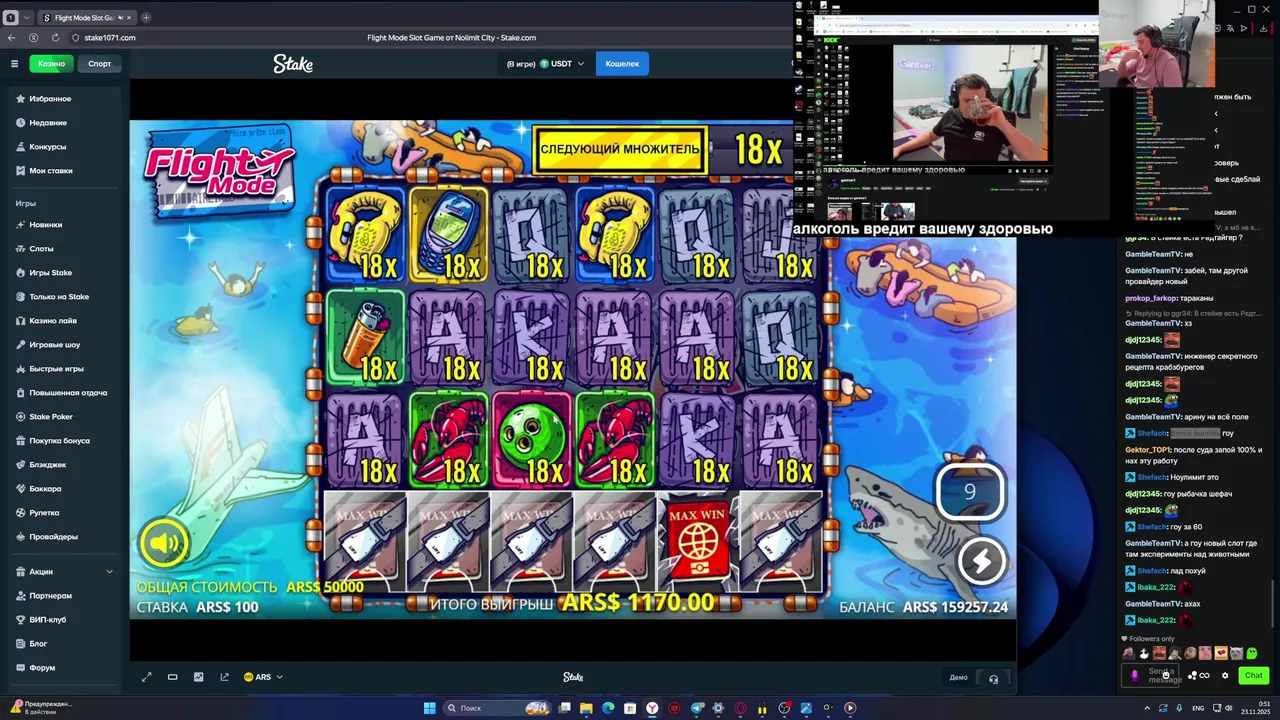This screenshot has width=1280, height=720.
Task: Switch to the Казино section
Action: click(51, 64)
